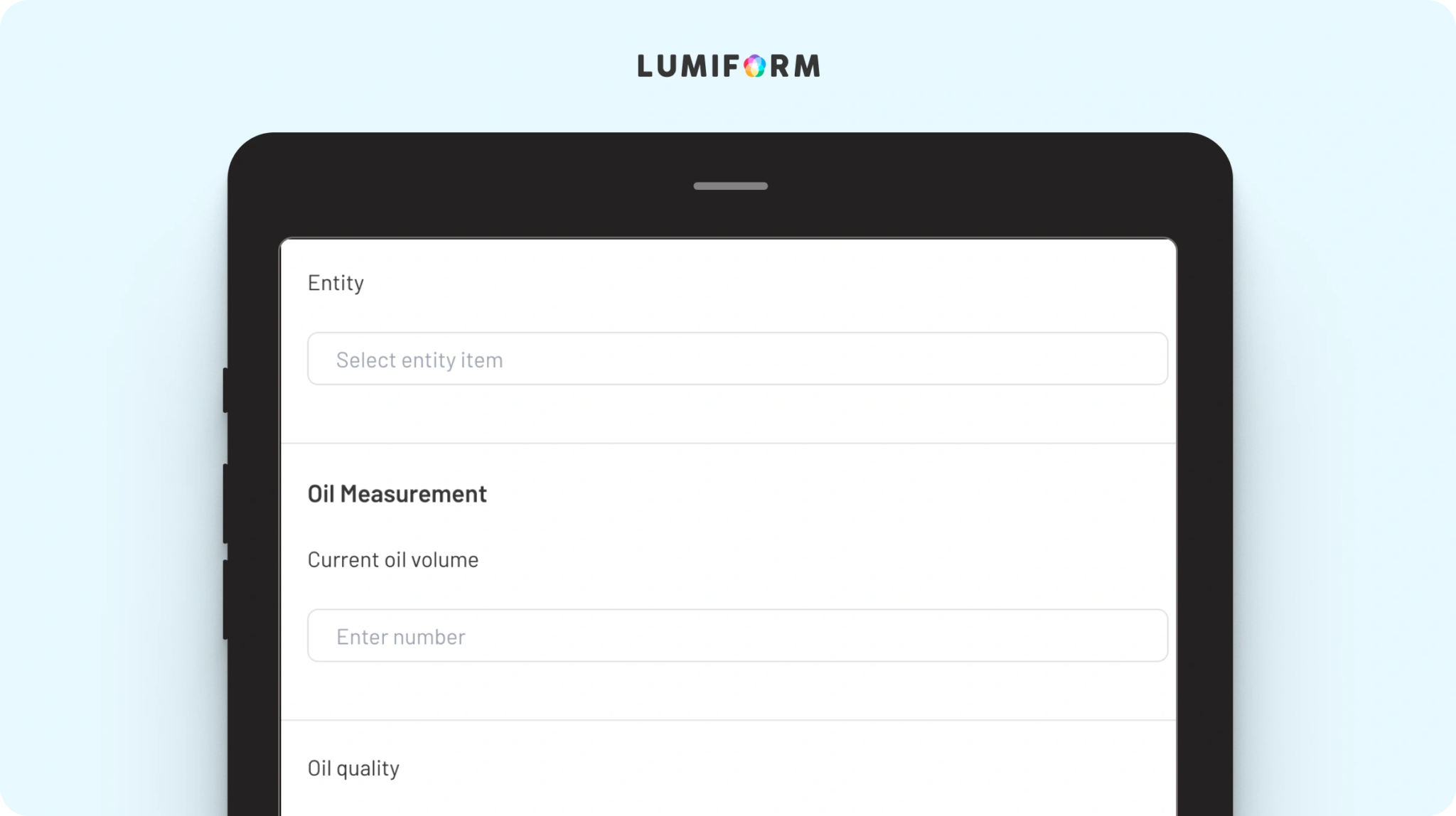Image resolution: width=1456 pixels, height=816 pixels.
Task: Select the Oil Measurement section heading
Action: (x=397, y=493)
